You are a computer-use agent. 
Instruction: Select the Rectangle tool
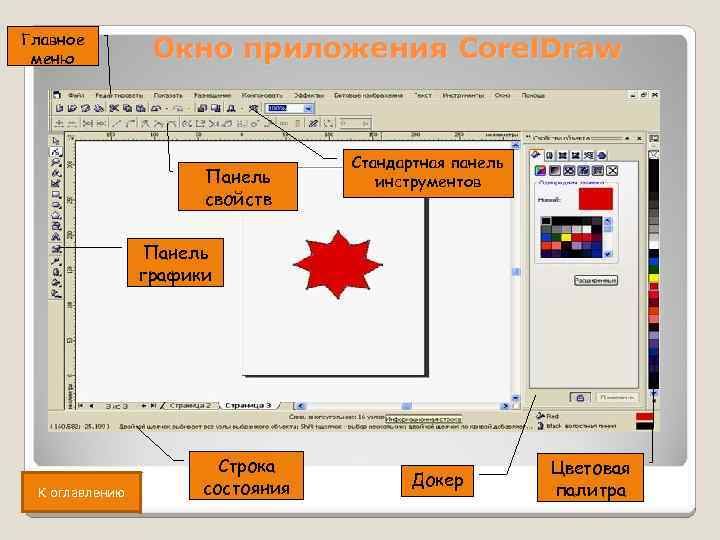coord(56,194)
